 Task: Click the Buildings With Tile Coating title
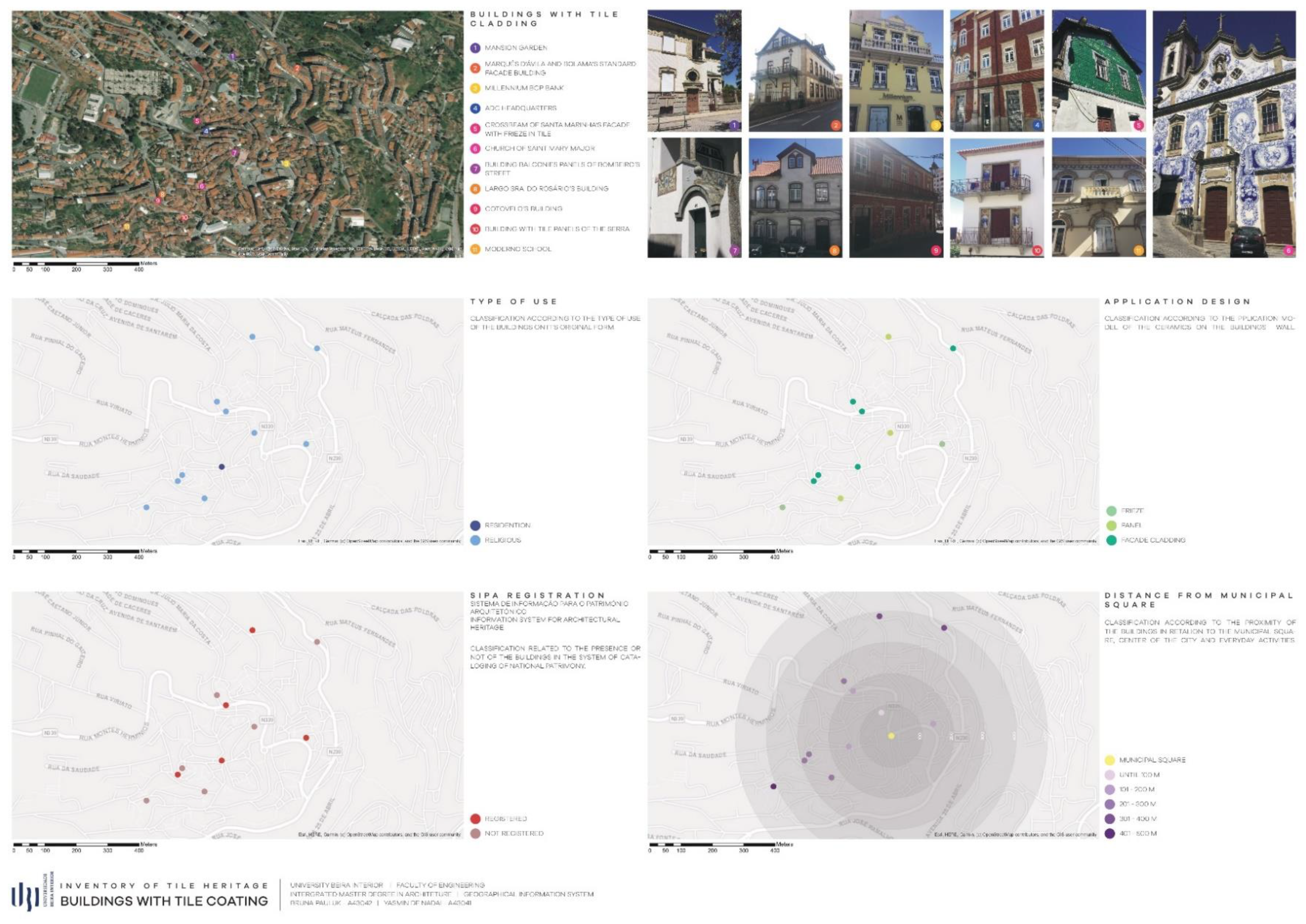(164, 901)
